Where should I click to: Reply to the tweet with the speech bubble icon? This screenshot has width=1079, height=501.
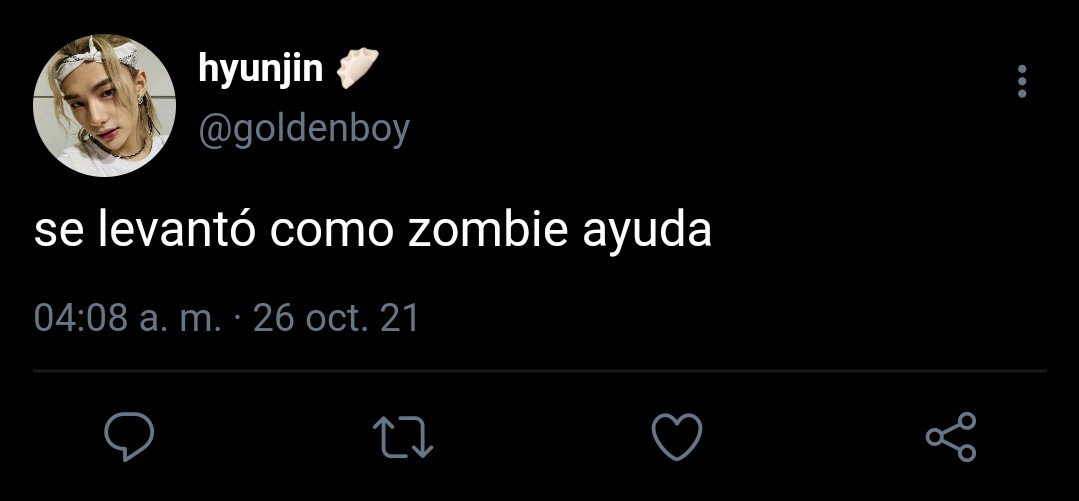tap(129, 436)
